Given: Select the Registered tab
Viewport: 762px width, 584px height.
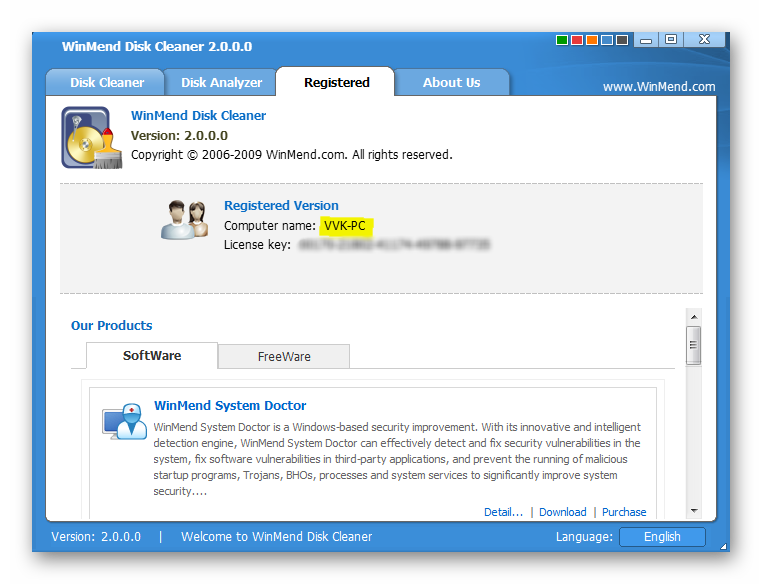Looking at the screenshot, I should click(x=336, y=82).
